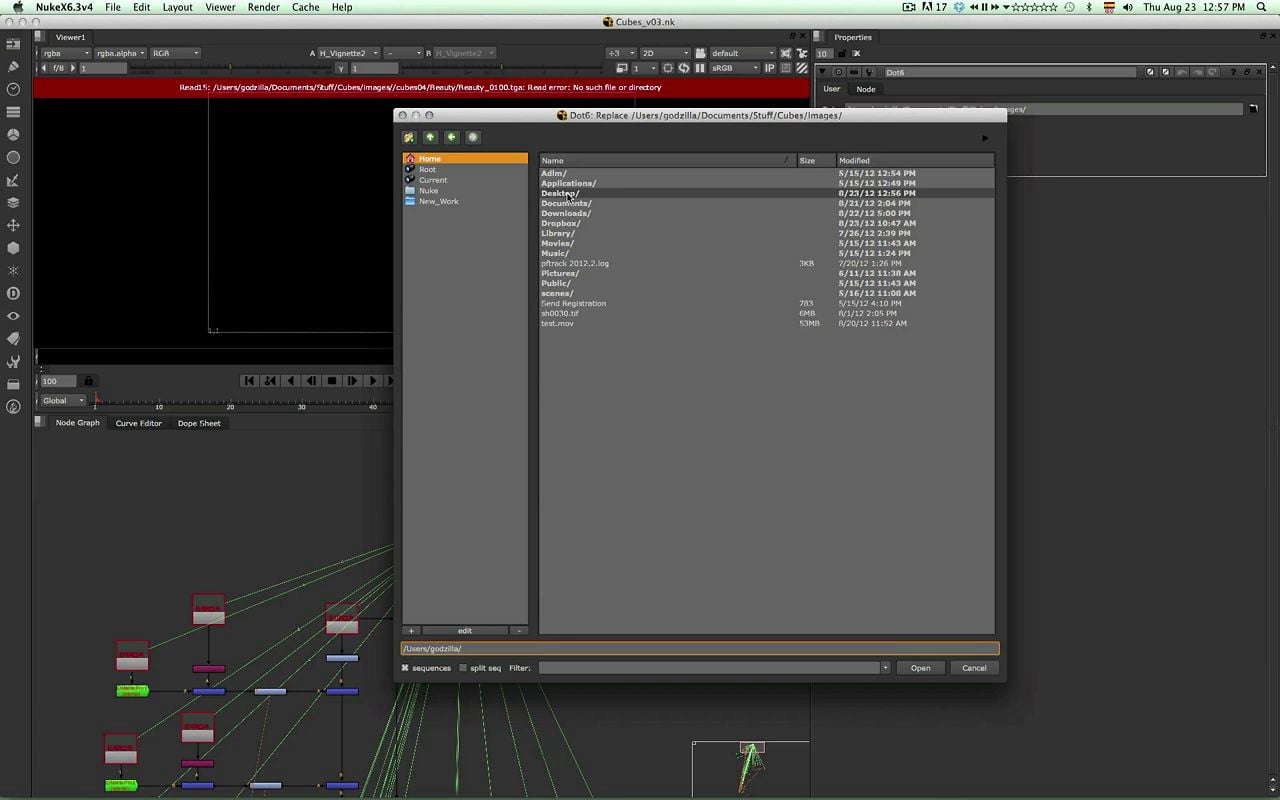Click the viewer timeline lock icon
The image size is (1280, 800).
point(88,381)
